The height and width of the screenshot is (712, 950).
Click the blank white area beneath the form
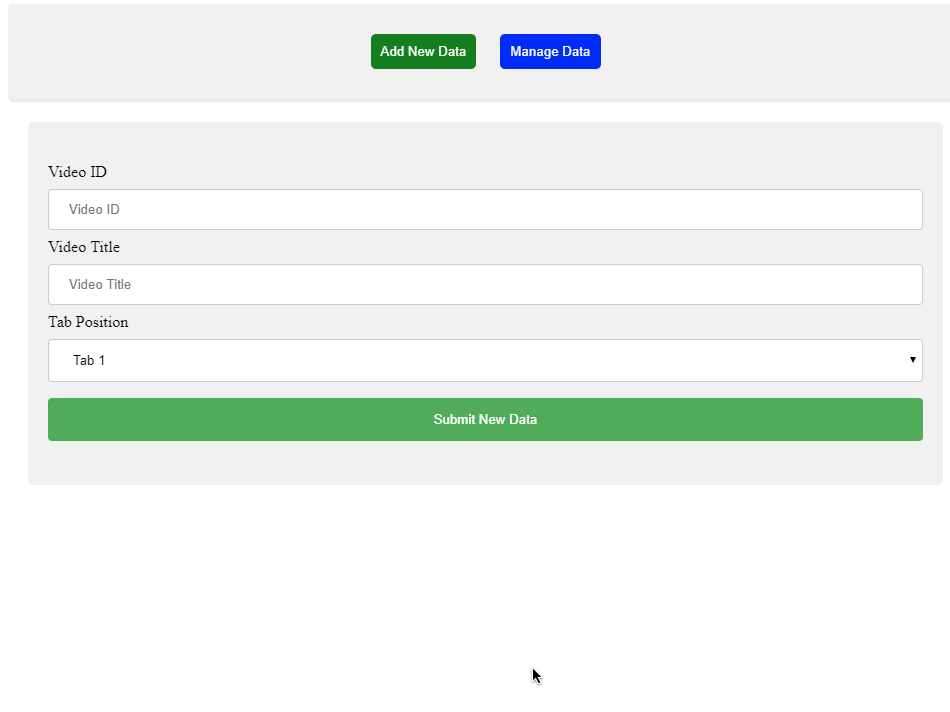point(300,600)
